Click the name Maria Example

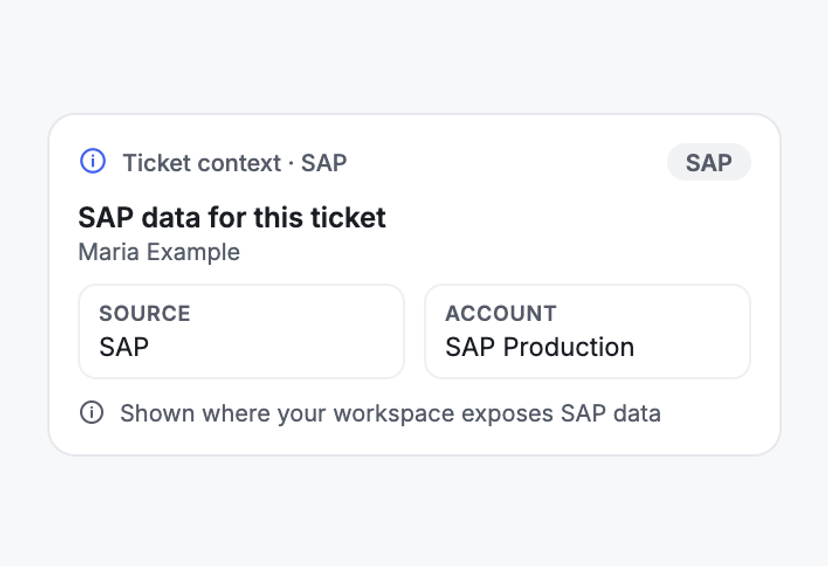159,252
